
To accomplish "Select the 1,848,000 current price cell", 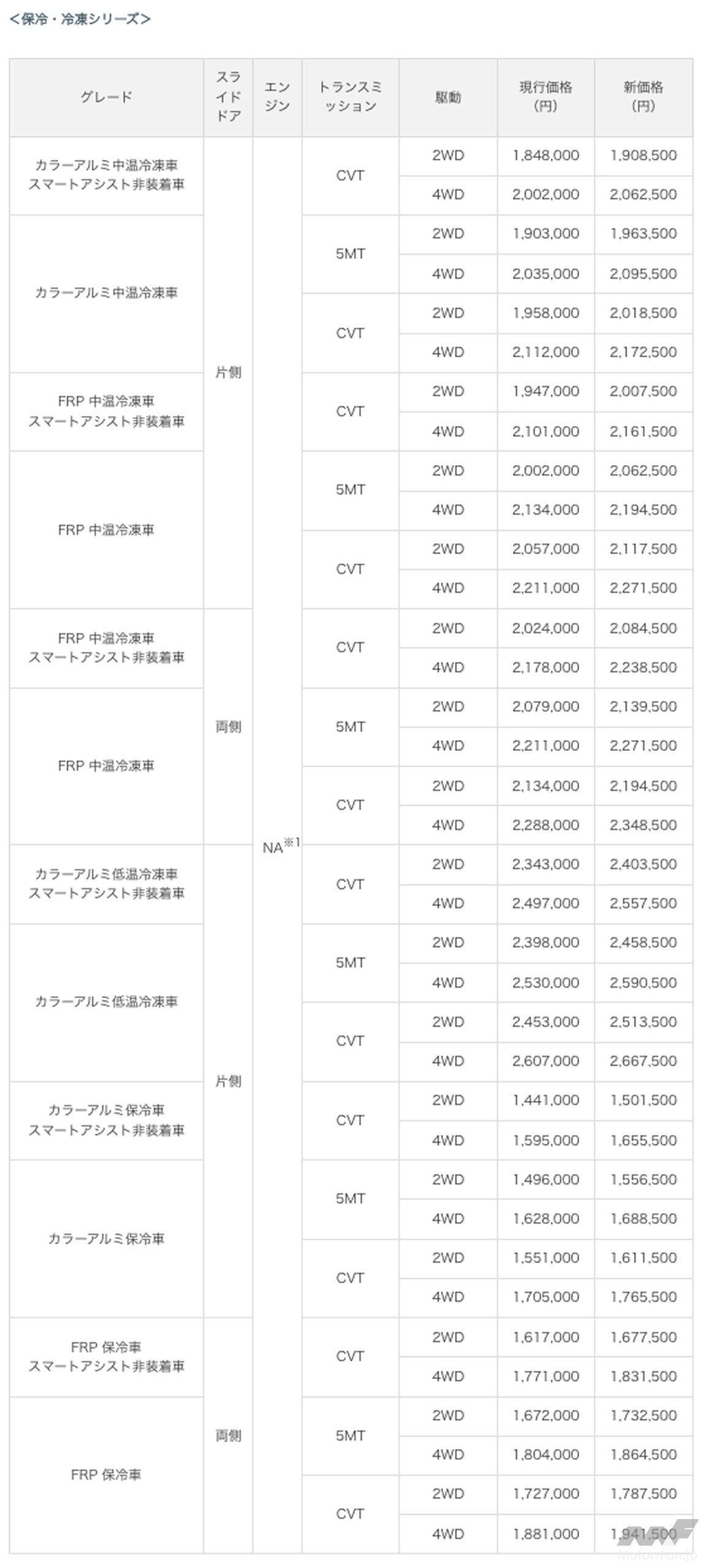I will pyautogui.click(x=545, y=156).
